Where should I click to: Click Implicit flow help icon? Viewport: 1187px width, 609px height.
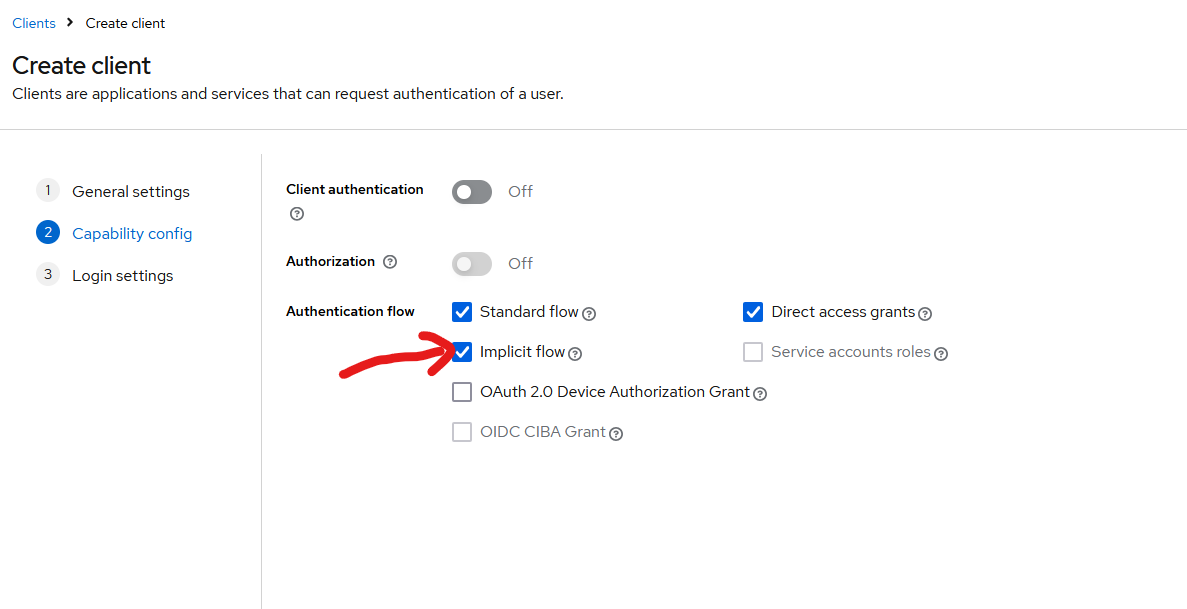pyautogui.click(x=575, y=353)
